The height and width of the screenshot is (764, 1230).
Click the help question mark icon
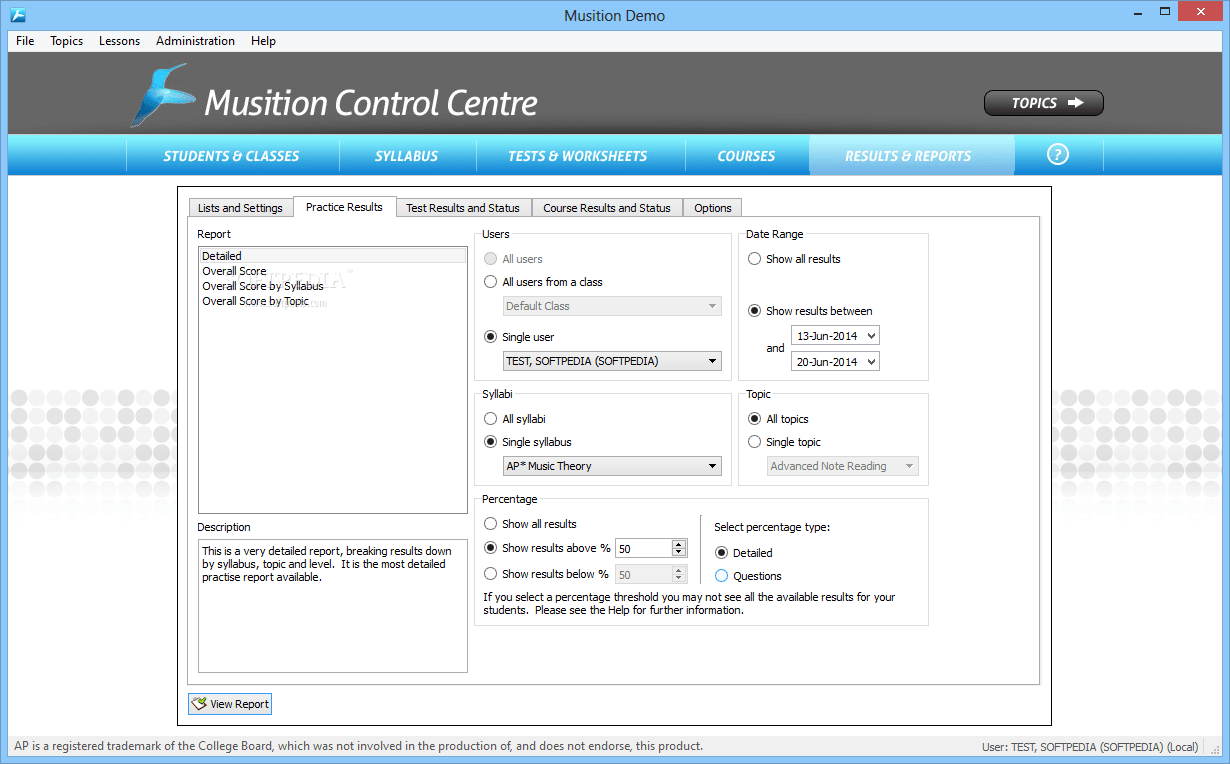pyautogui.click(x=1057, y=155)
